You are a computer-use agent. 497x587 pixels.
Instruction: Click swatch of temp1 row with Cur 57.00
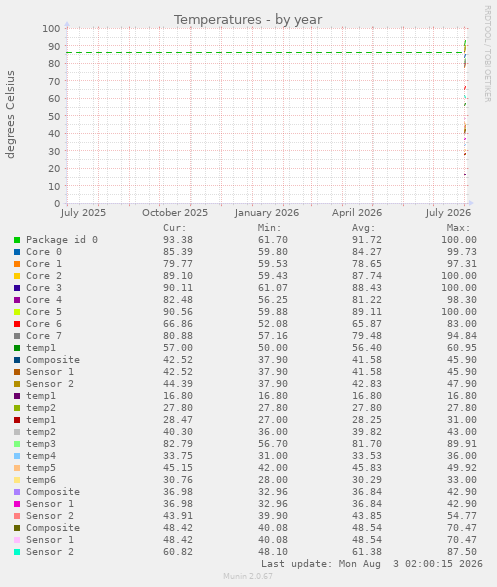click(x=17, y=348)
